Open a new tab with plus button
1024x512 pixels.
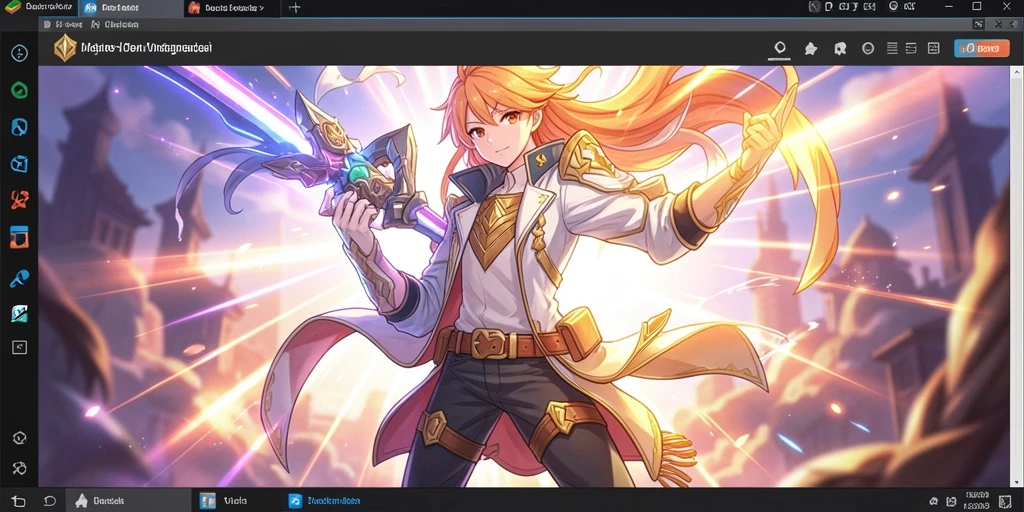tap(295, 8)
